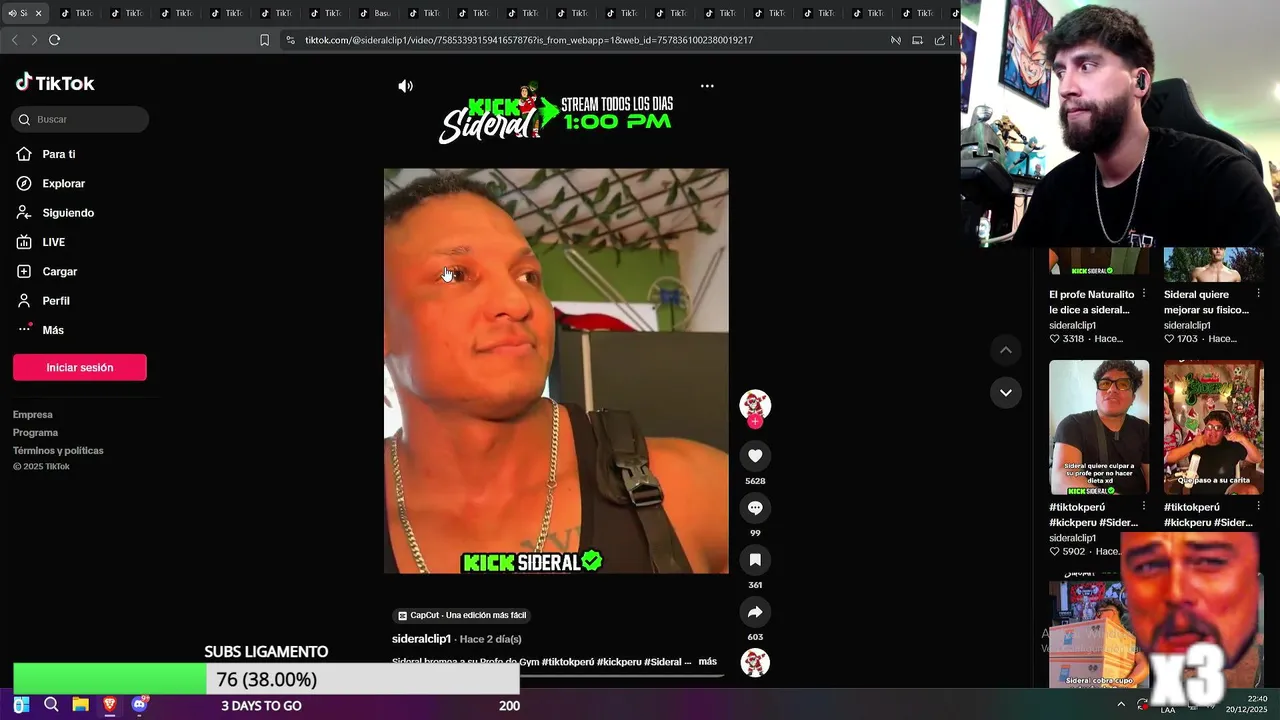Click the #kickperu hashtag in caption

pyautogui.click(x=619, y=662)
